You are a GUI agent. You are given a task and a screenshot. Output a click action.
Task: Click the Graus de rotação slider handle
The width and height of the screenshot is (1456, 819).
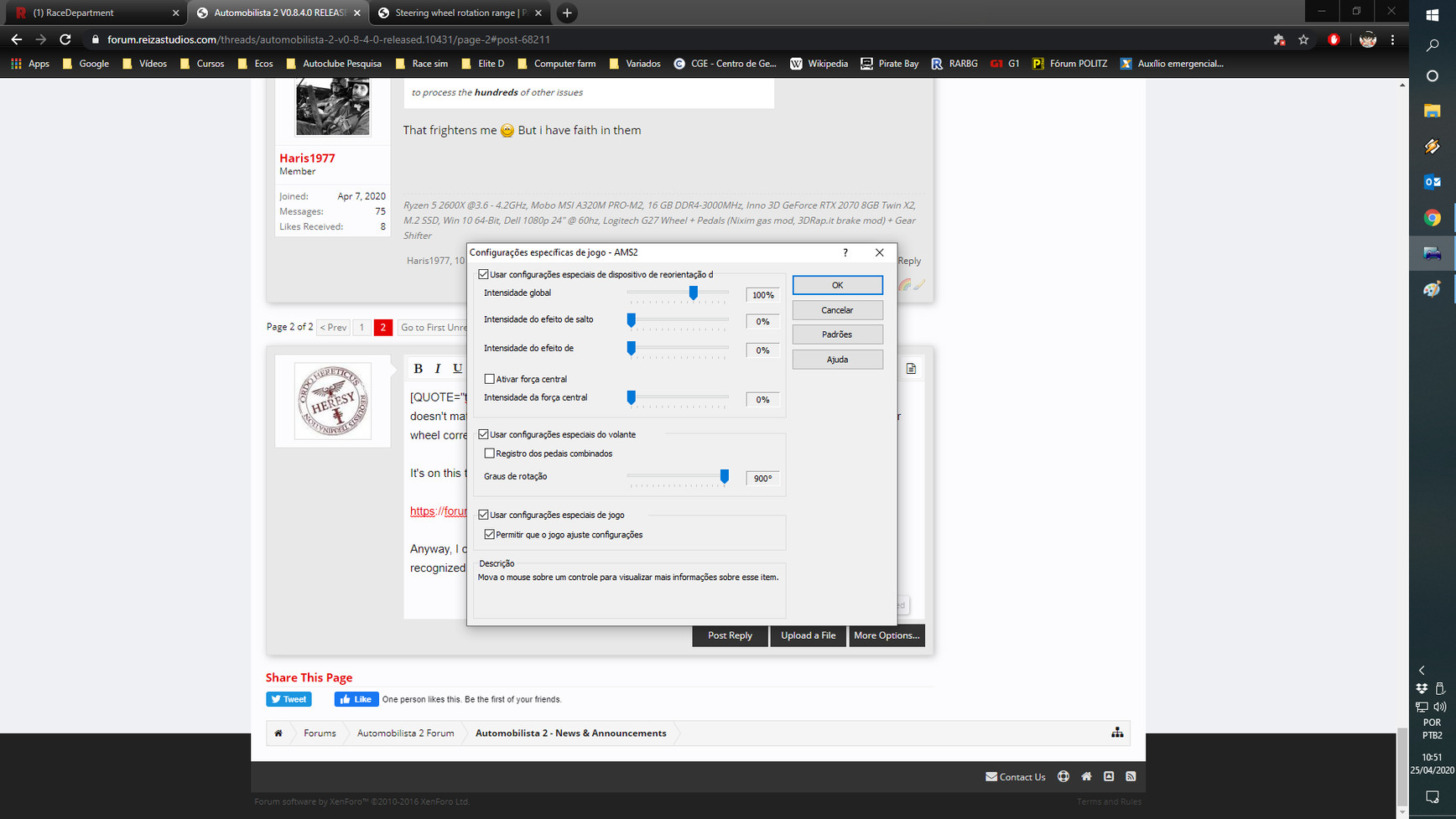(x=725, y=476)
